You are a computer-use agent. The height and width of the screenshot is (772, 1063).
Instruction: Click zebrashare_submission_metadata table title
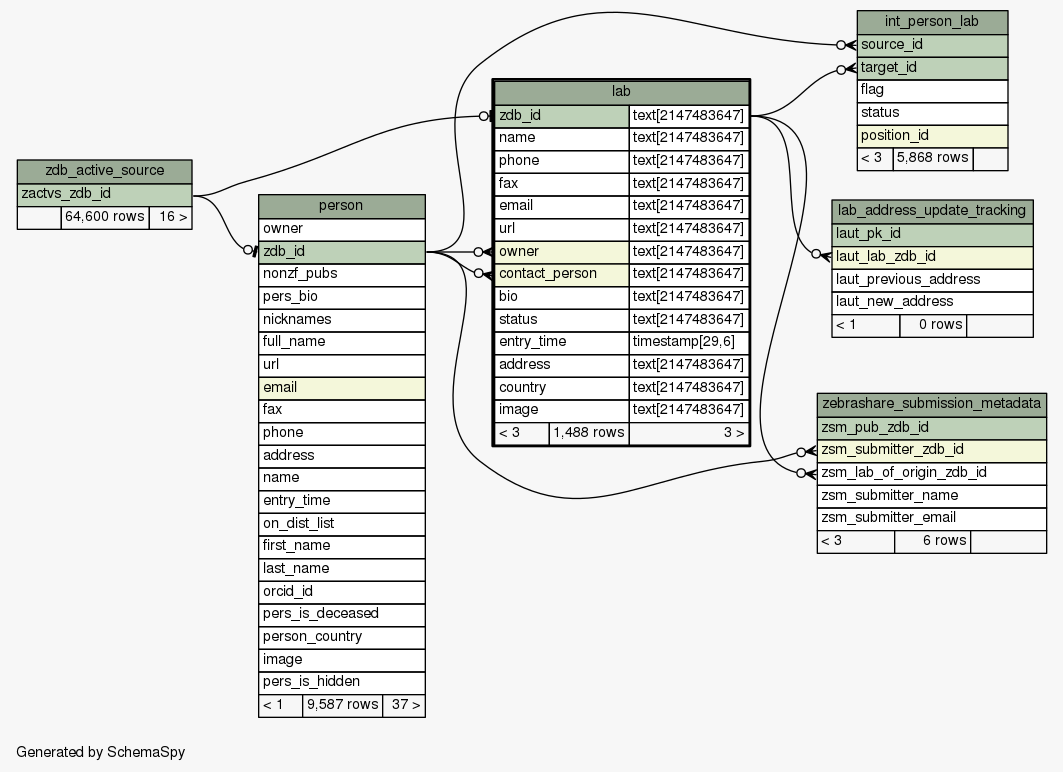coord(932,404)
